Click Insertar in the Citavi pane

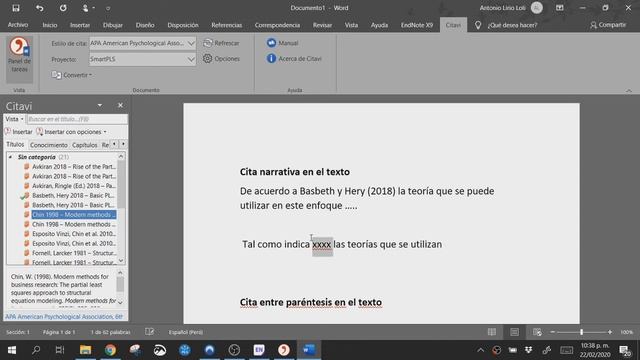pyautogui.click(x=18, y=132)
